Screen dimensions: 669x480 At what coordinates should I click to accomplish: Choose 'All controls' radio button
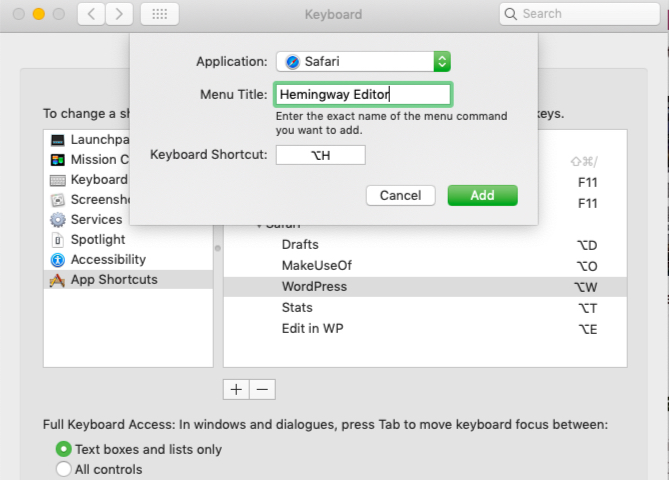coord(64,469)
